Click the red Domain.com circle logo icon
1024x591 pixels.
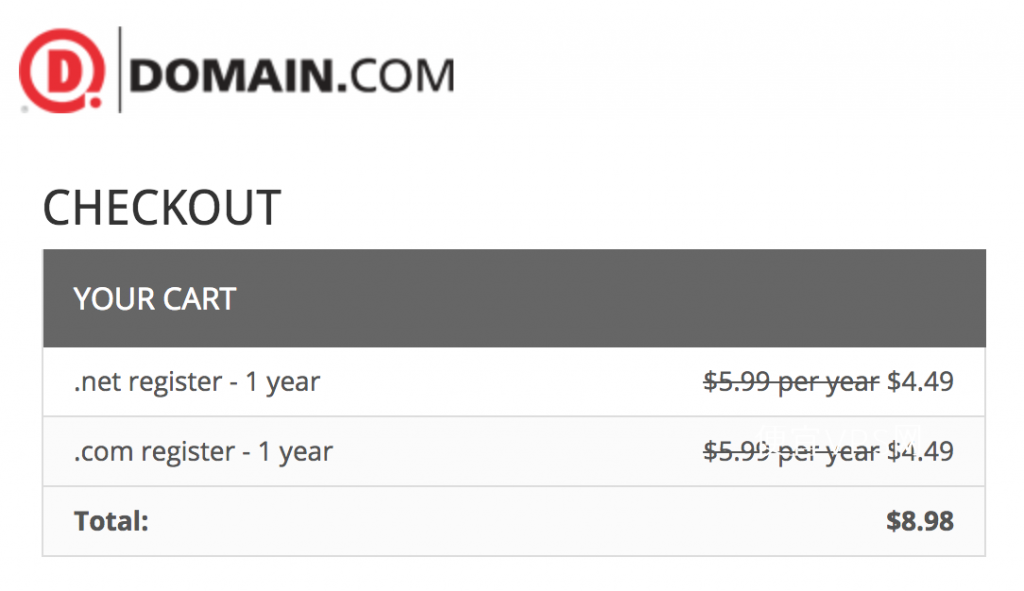click(x=62, y=71)
